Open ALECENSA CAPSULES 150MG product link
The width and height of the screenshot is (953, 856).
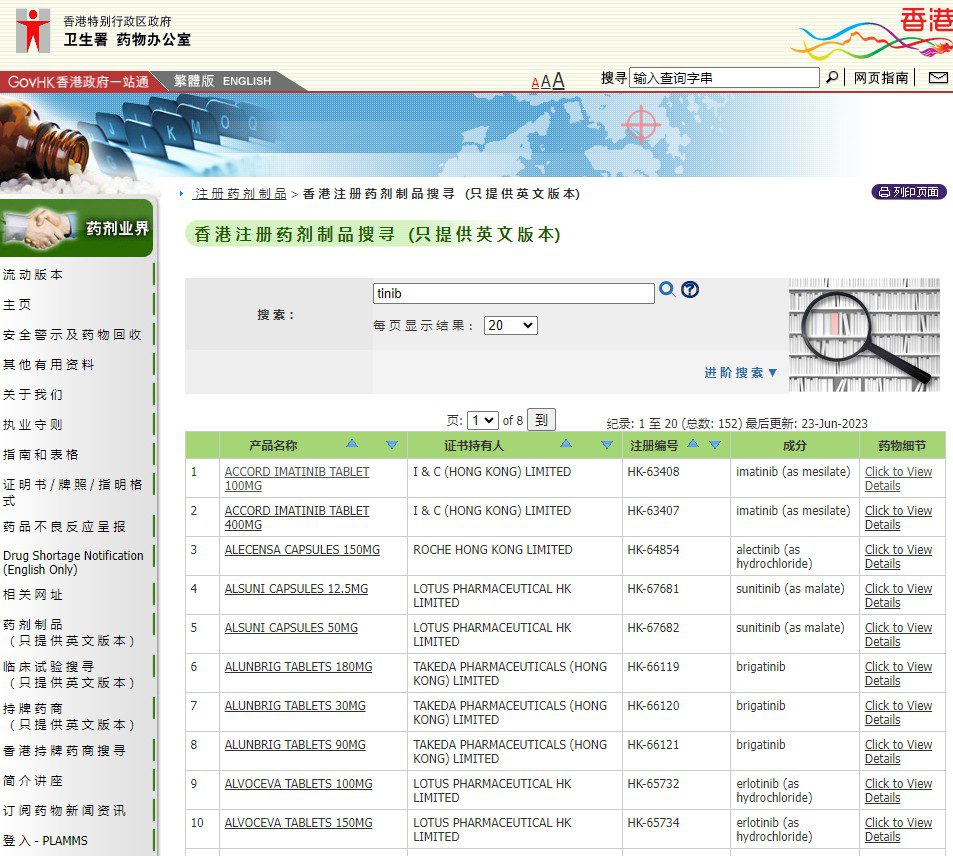(x=302, y=550)
